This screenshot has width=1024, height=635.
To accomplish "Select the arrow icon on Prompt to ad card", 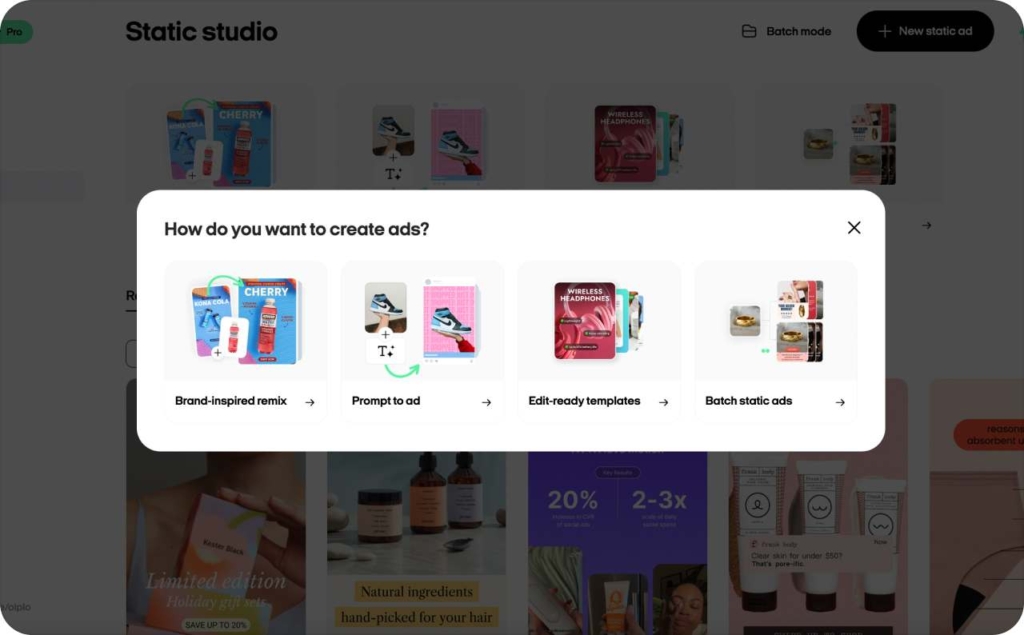I will click(x=489, y=401).
